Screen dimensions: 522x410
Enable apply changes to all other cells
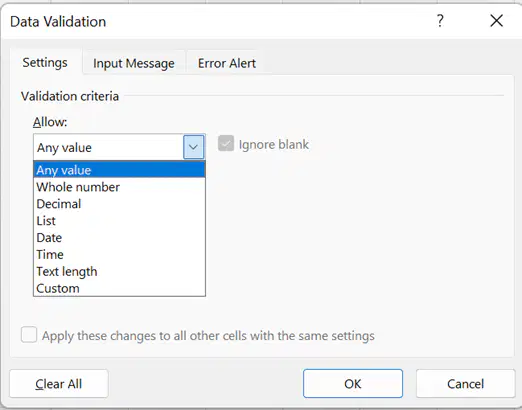click(x=29, y=334)
